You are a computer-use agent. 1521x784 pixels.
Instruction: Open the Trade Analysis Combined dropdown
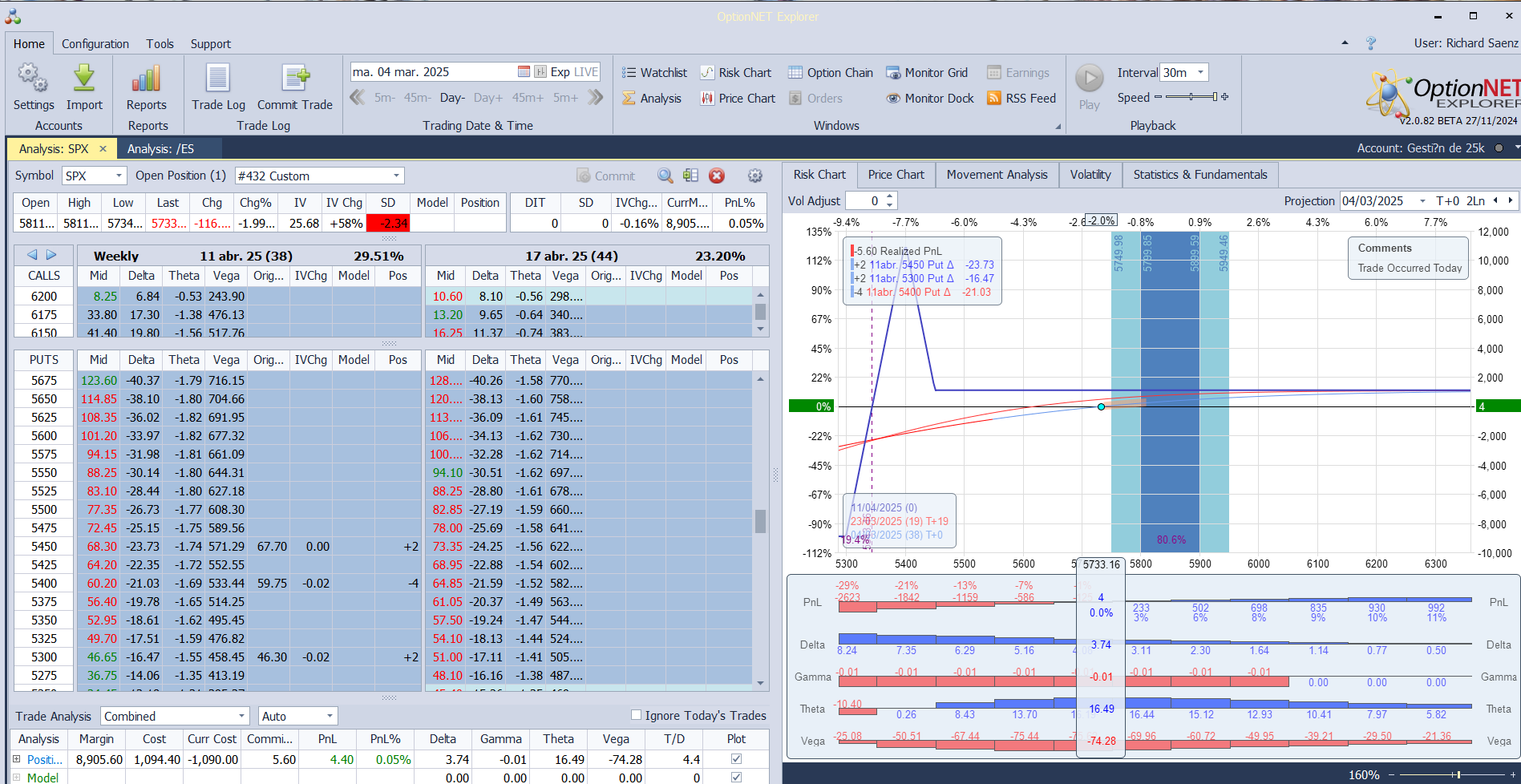(x=241, y=716)
